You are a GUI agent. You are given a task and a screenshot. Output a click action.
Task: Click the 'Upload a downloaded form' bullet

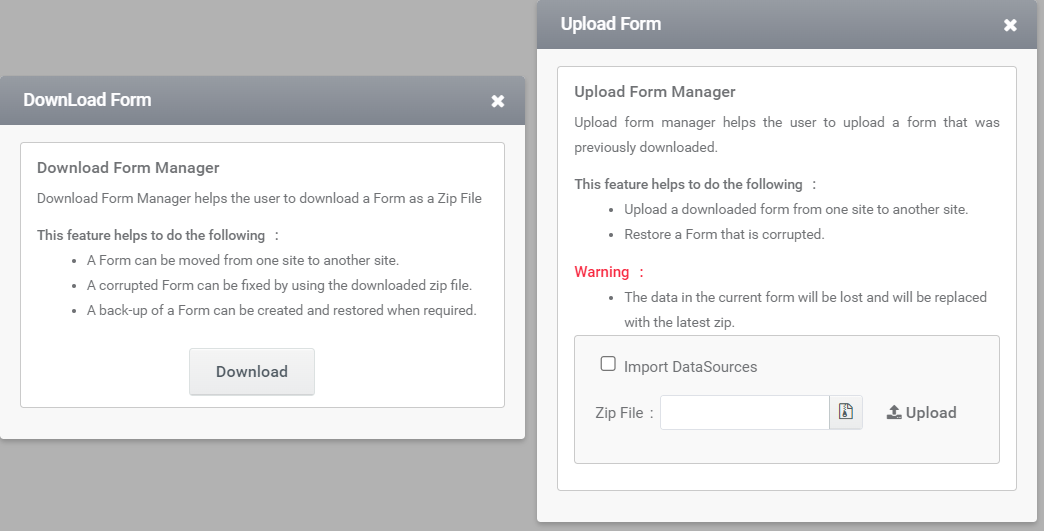[x=796, y=209]
